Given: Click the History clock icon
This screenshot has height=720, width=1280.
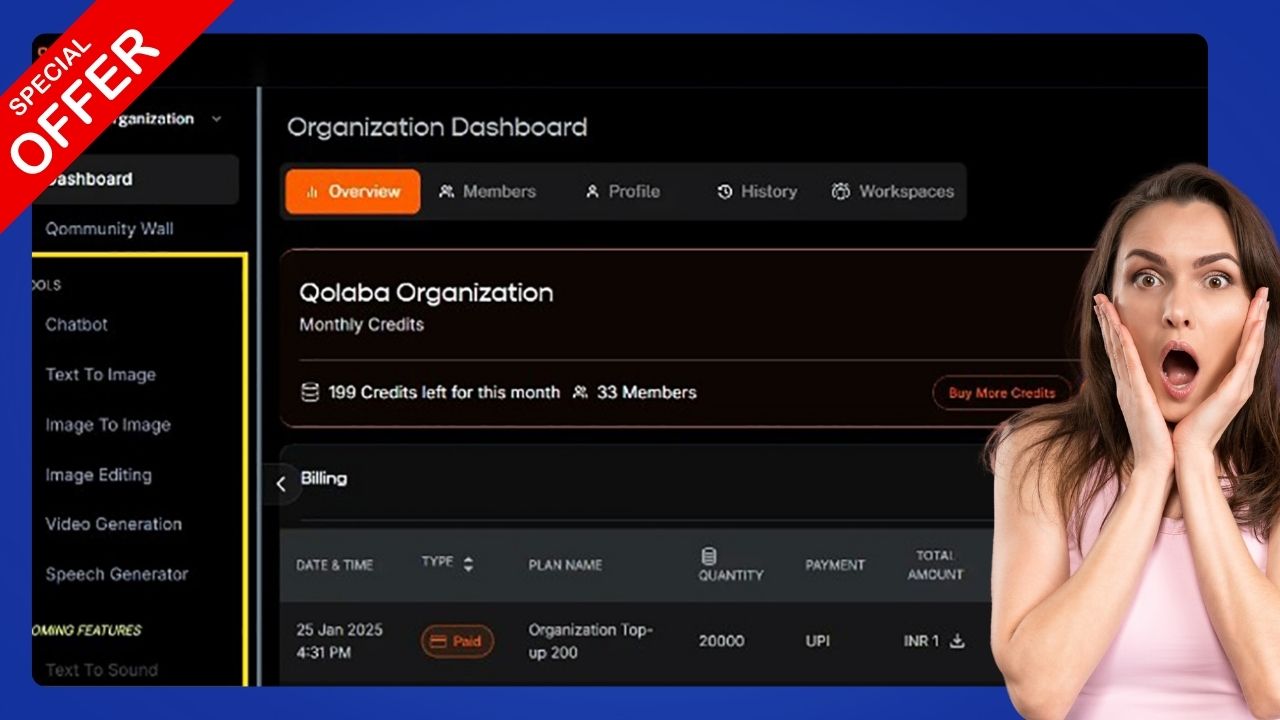Looking at the screenshot, I should 725,191.
